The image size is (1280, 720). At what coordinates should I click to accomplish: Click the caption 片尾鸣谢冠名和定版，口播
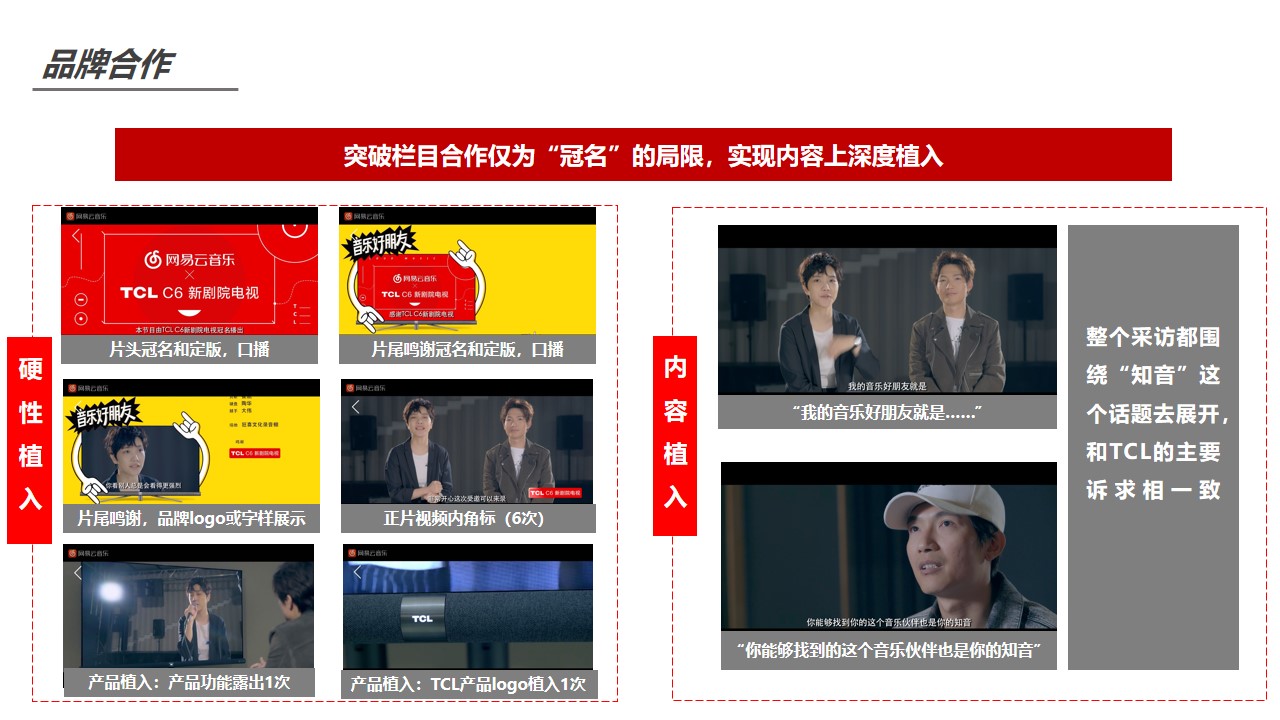tap(467, 349)
